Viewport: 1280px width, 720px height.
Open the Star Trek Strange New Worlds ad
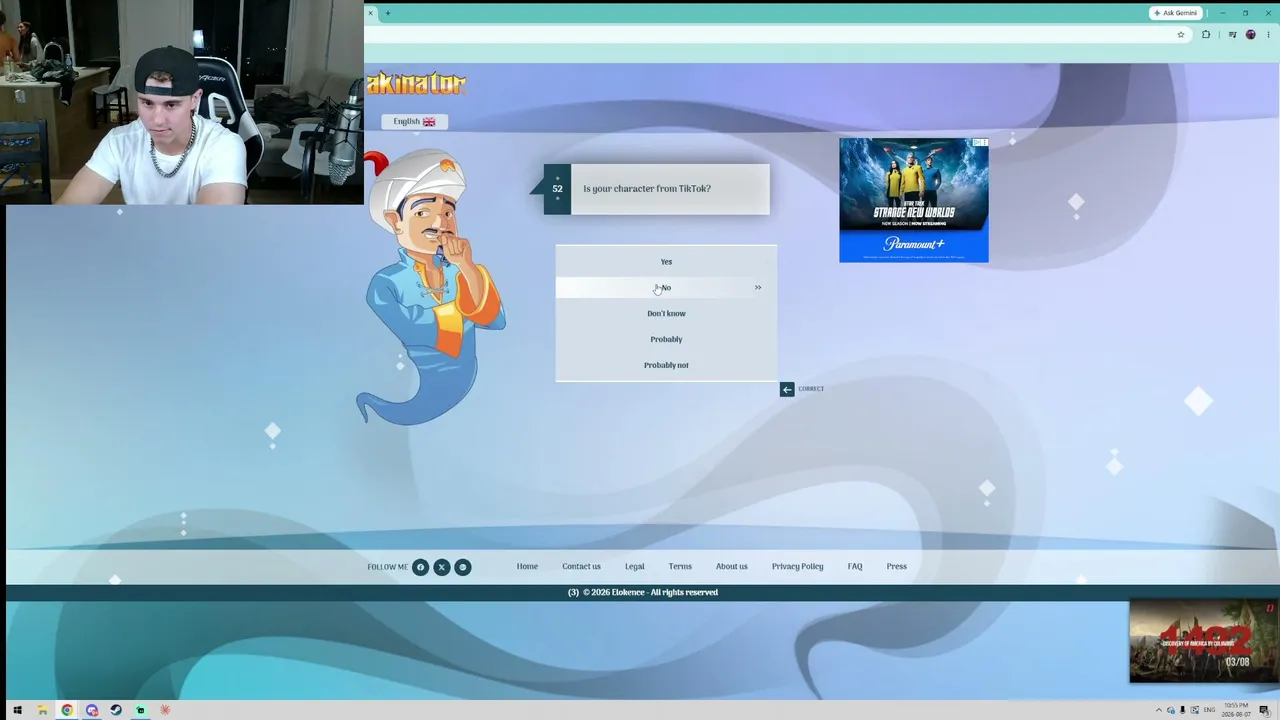[x=914, y=200]
